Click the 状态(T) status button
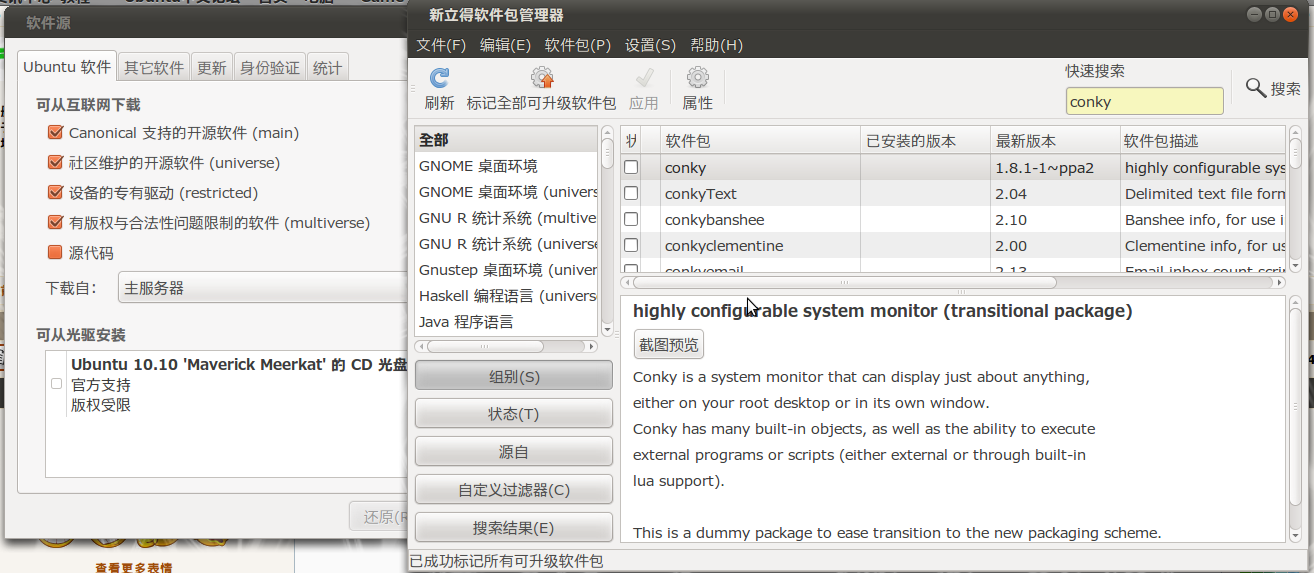The height and width of the screenshot is (573, 1314). pyautogui.click(x=514, y=414)
